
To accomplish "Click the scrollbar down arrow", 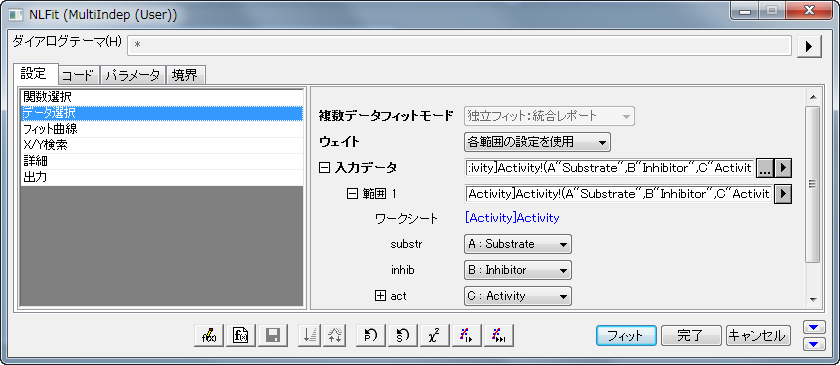I will click(812, 299).
